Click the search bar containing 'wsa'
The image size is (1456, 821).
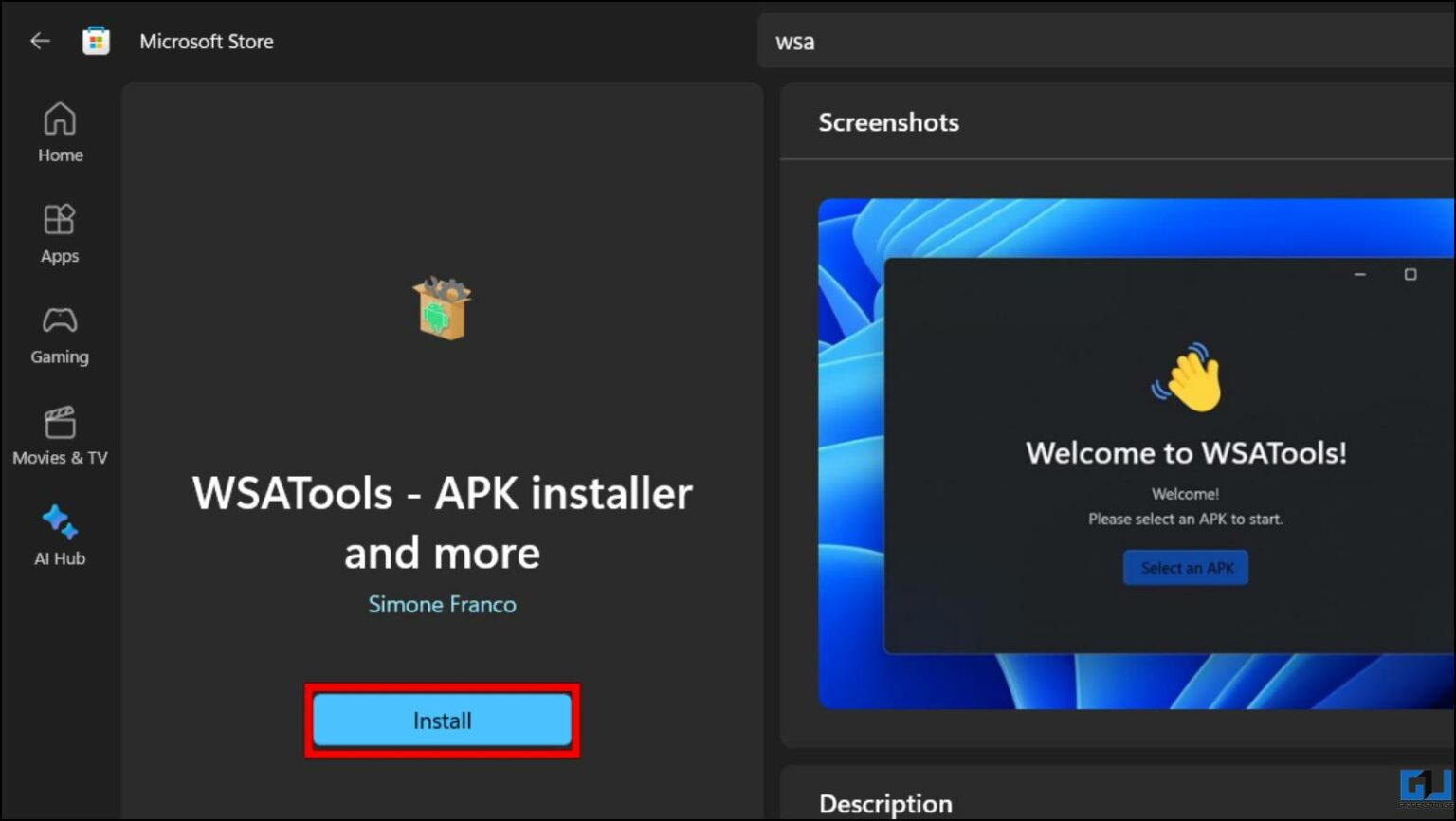(1043, 42)
